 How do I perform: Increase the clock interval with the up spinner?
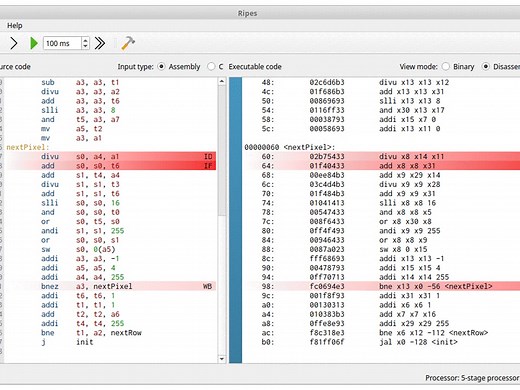pyautogui.click(x=85, y=40)
